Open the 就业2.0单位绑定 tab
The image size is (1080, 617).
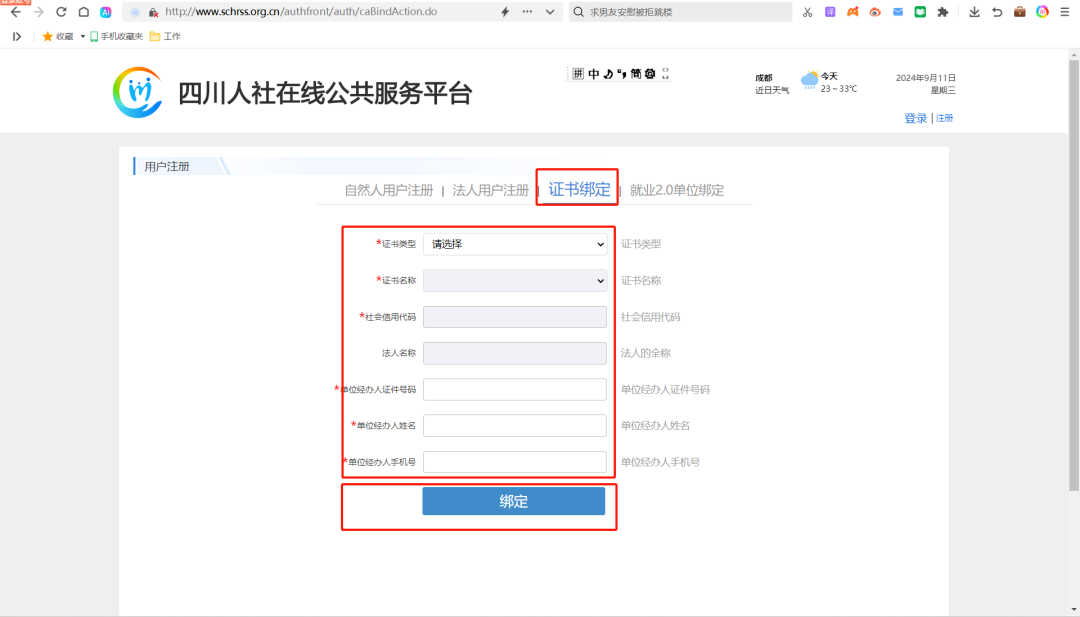click(x=677, y=190)
